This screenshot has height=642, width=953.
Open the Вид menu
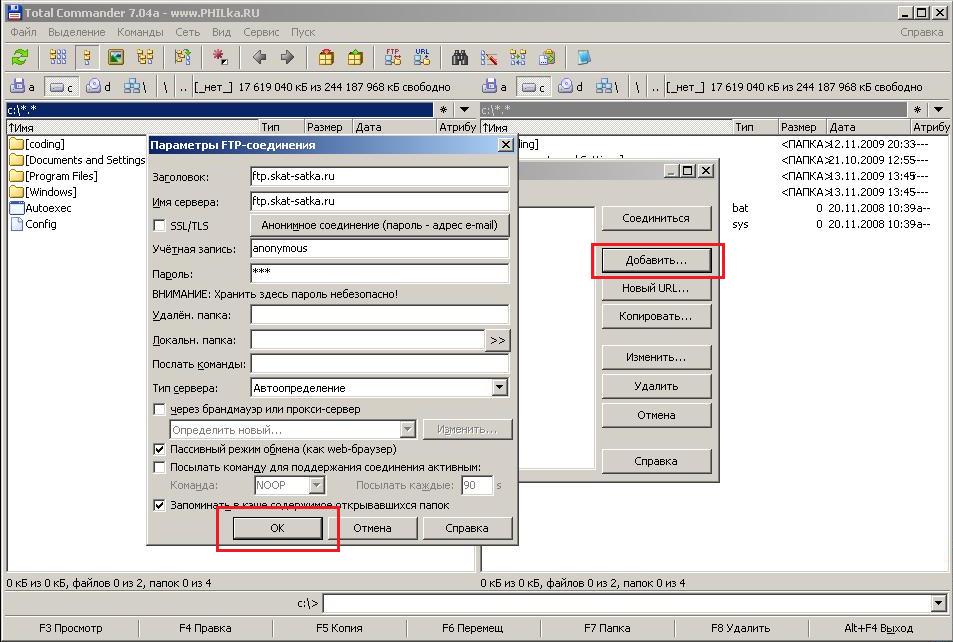click(x=221, y=32)
